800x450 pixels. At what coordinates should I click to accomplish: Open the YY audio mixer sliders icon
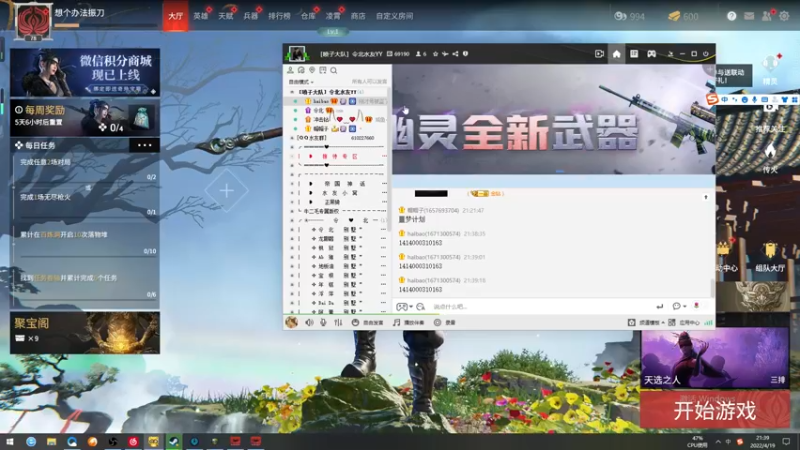338,322
